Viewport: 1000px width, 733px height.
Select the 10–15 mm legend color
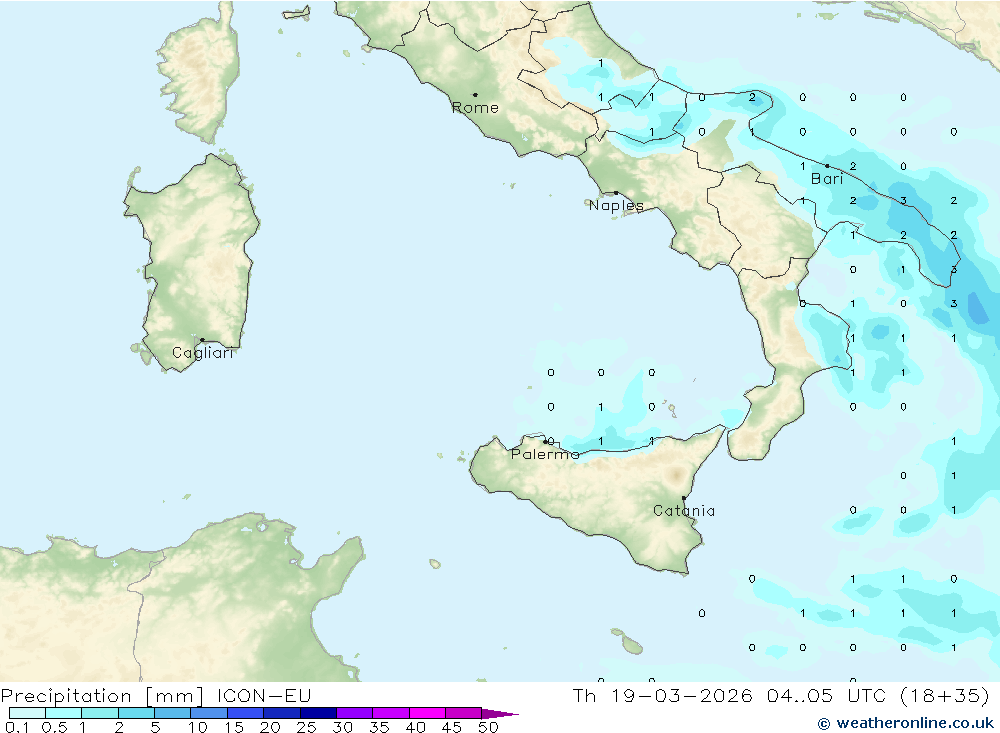coord(209,713)
